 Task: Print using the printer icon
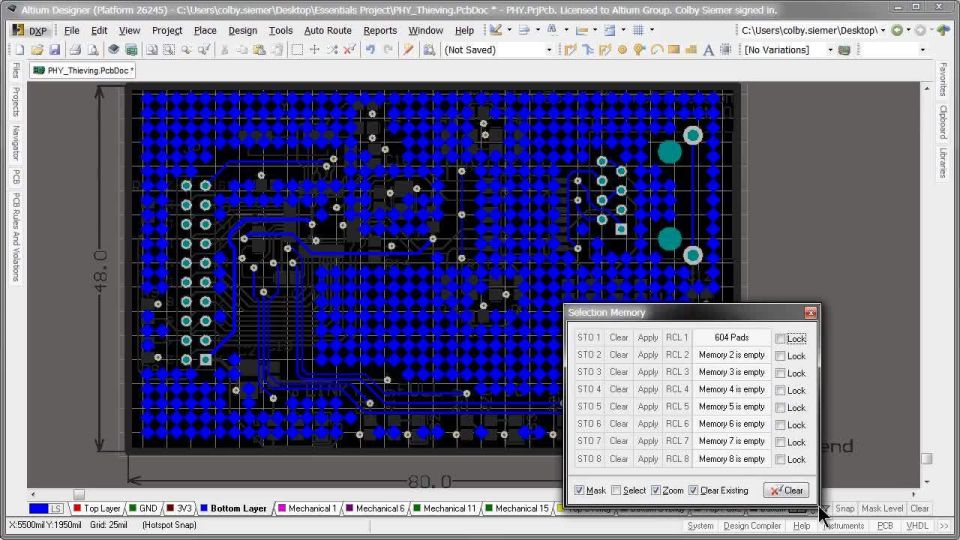pos(75,50)
